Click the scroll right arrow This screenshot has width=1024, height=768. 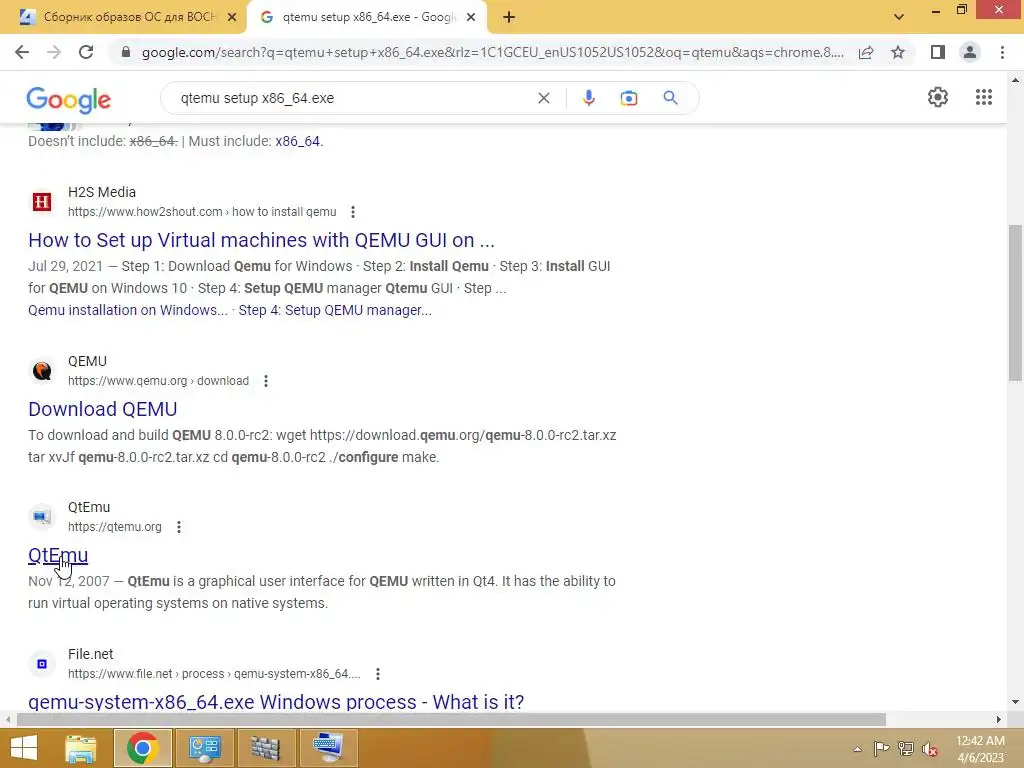[999, 720]
